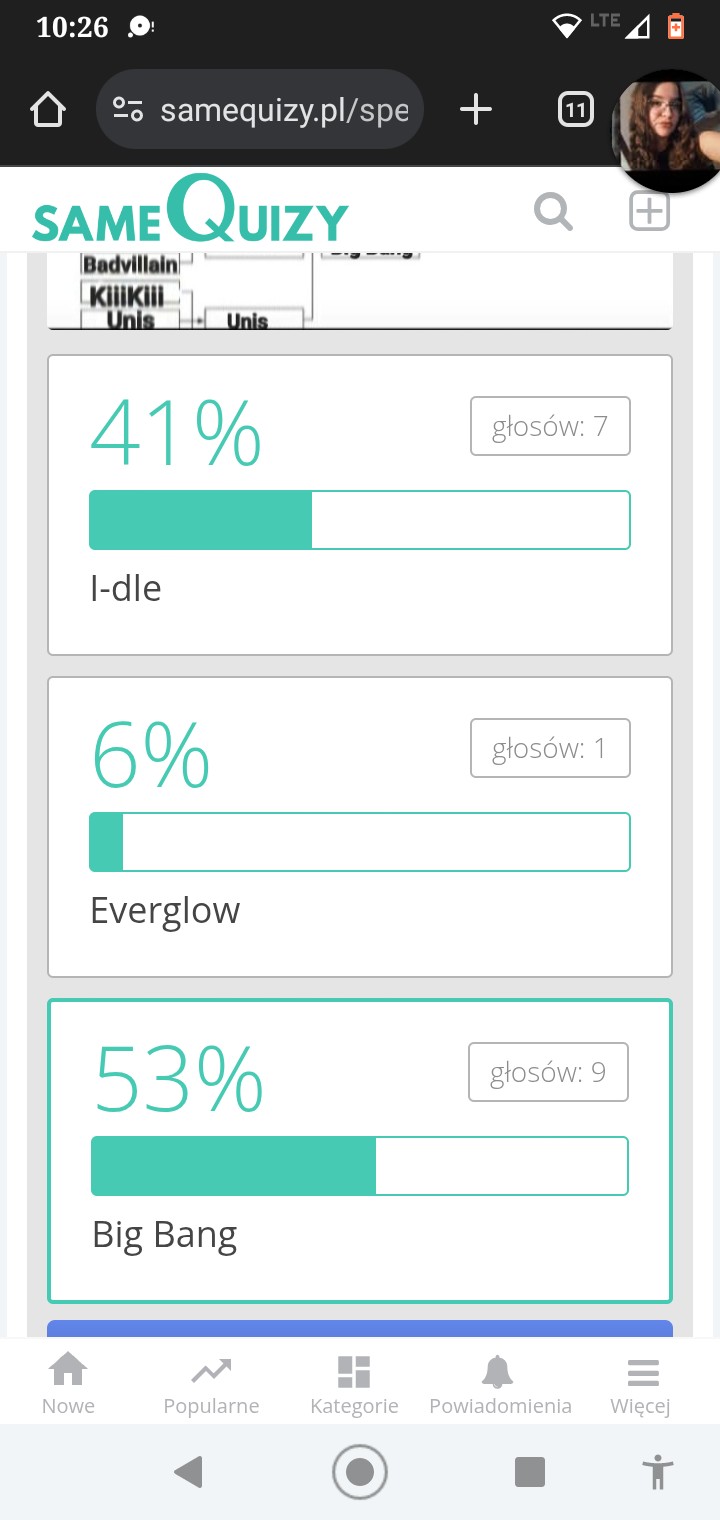Image resolution: width=720 pixels, height=1520 pixels.
Task: Open the accessibility shortcut icon
Action: tap(657, 1472)
